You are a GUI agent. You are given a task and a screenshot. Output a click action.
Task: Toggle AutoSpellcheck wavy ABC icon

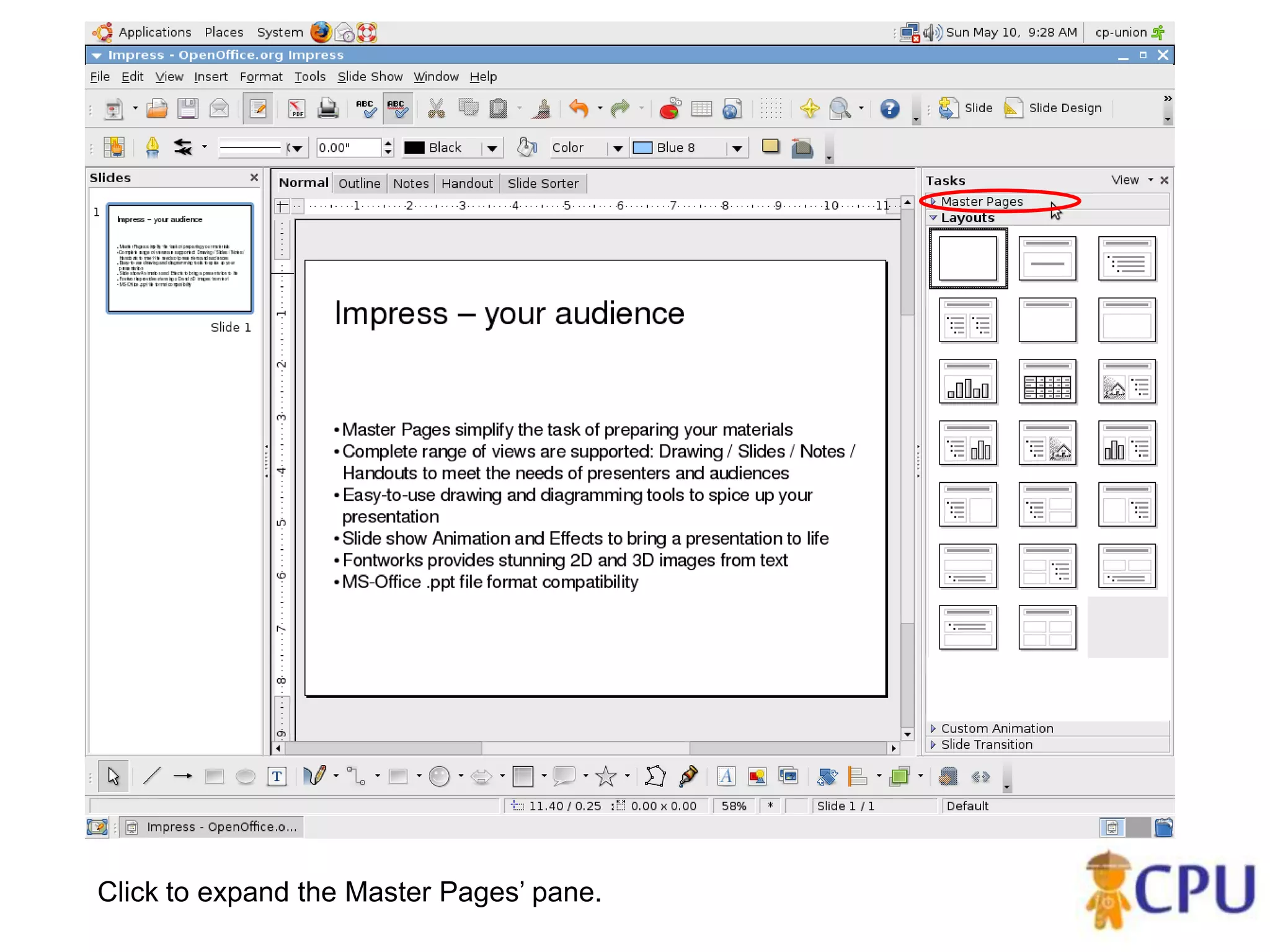point(397,109)
